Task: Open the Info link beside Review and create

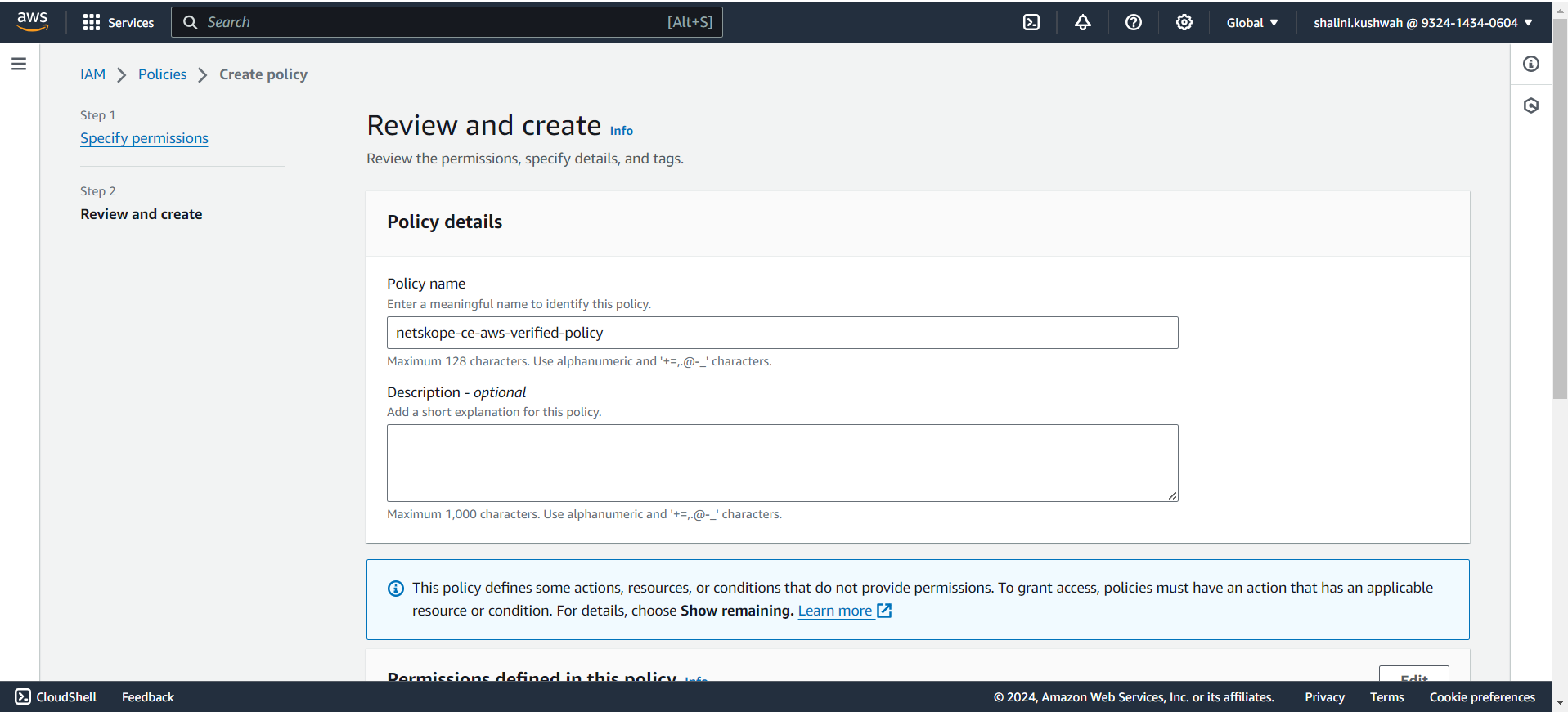Action: click(x=622, y=131)
